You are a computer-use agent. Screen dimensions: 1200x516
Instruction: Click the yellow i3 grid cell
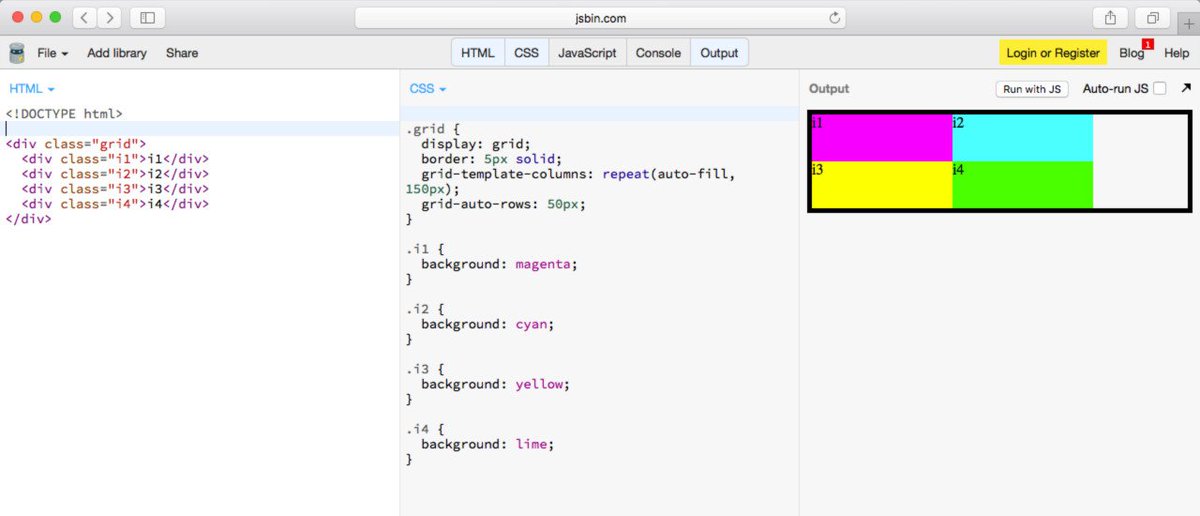tap(881, 184)
